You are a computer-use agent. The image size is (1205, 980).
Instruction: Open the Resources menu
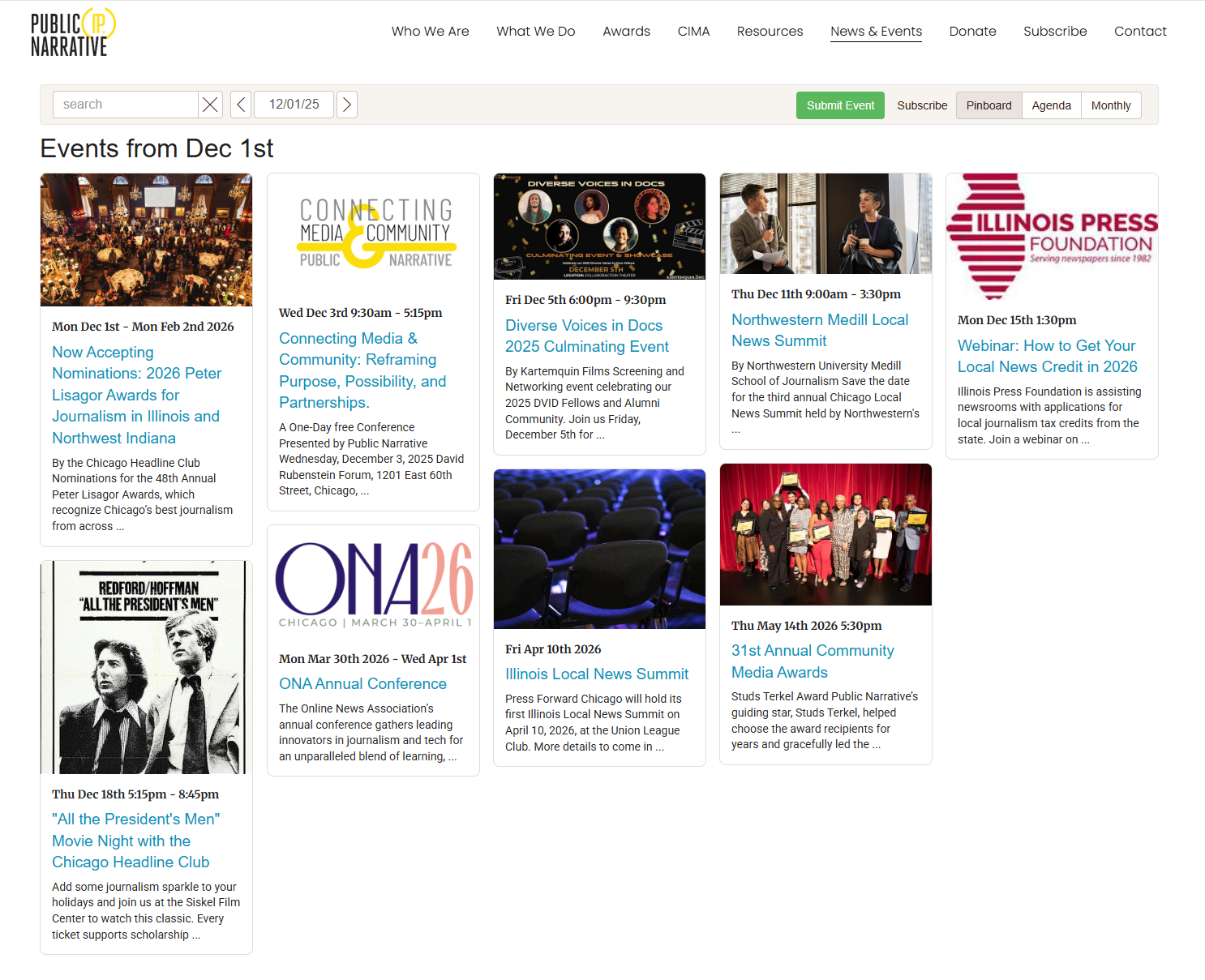point(770,32)
